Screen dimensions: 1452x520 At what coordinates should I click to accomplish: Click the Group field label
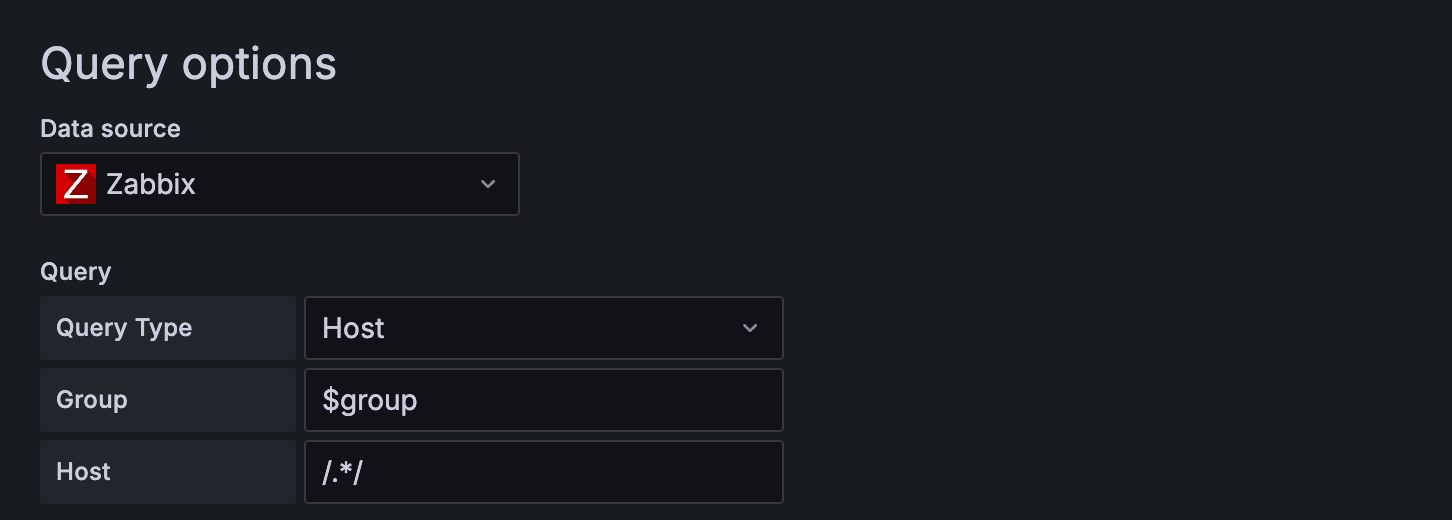[x=92, y=400]
